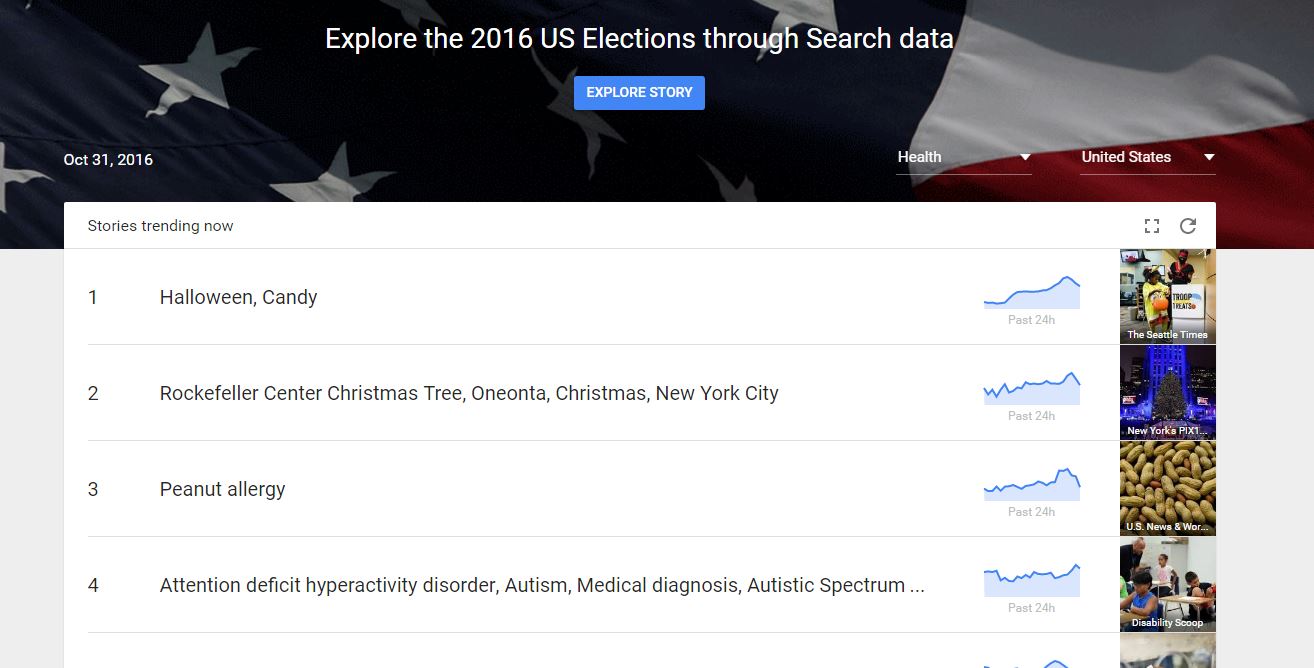Open the Peanut allergy story

(222, 489)
